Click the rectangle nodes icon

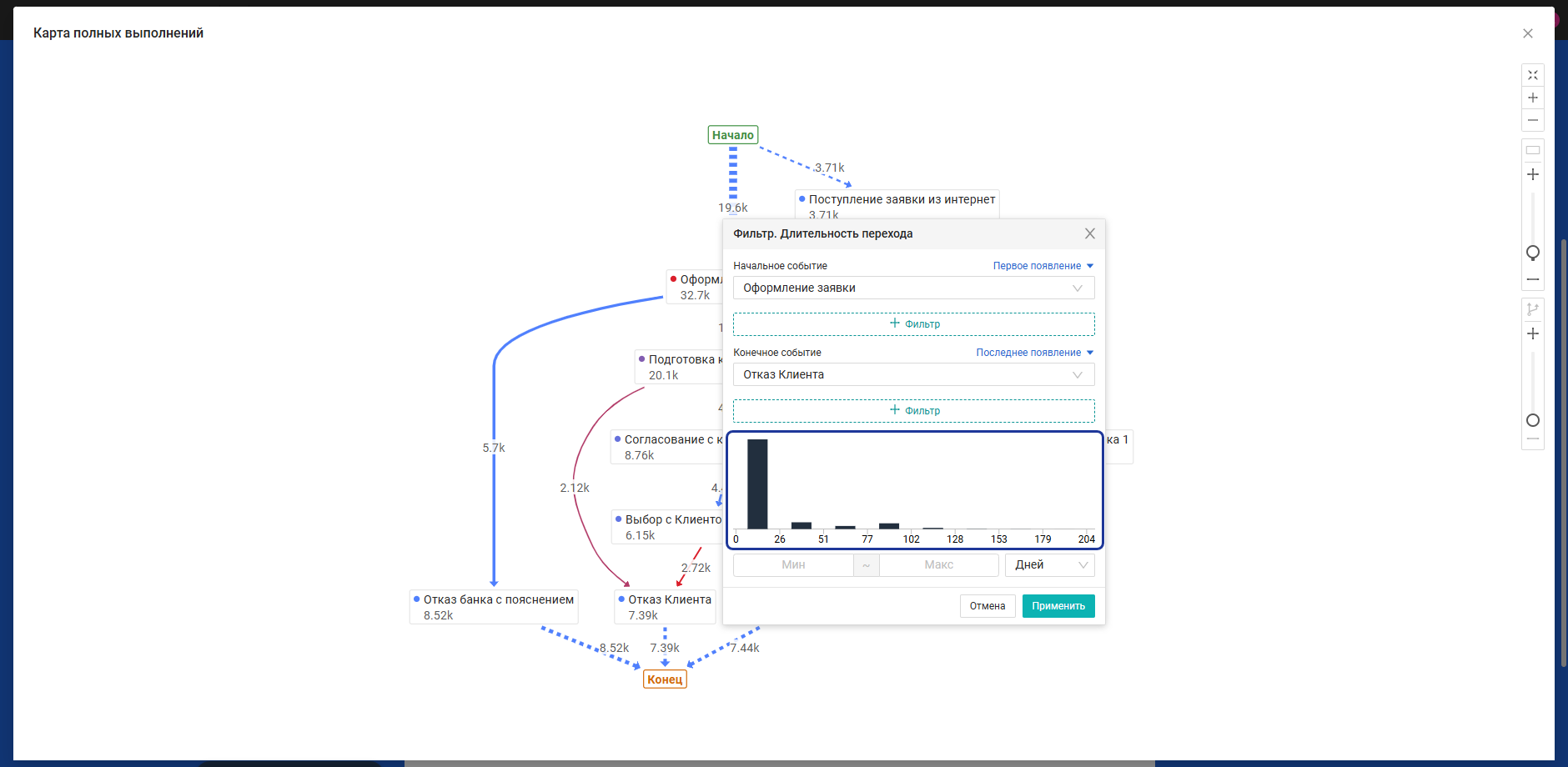coord(1533,151)
